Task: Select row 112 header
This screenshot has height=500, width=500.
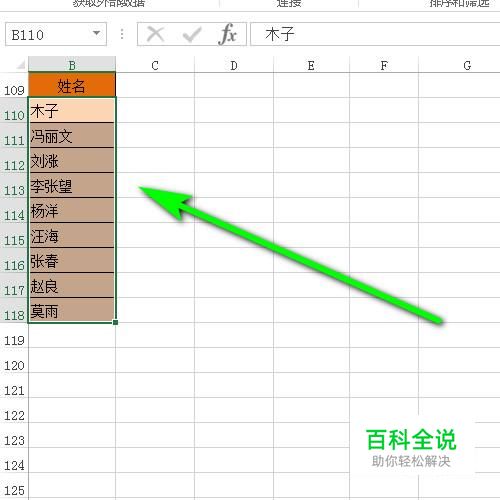Action: (x=14, y=160)
